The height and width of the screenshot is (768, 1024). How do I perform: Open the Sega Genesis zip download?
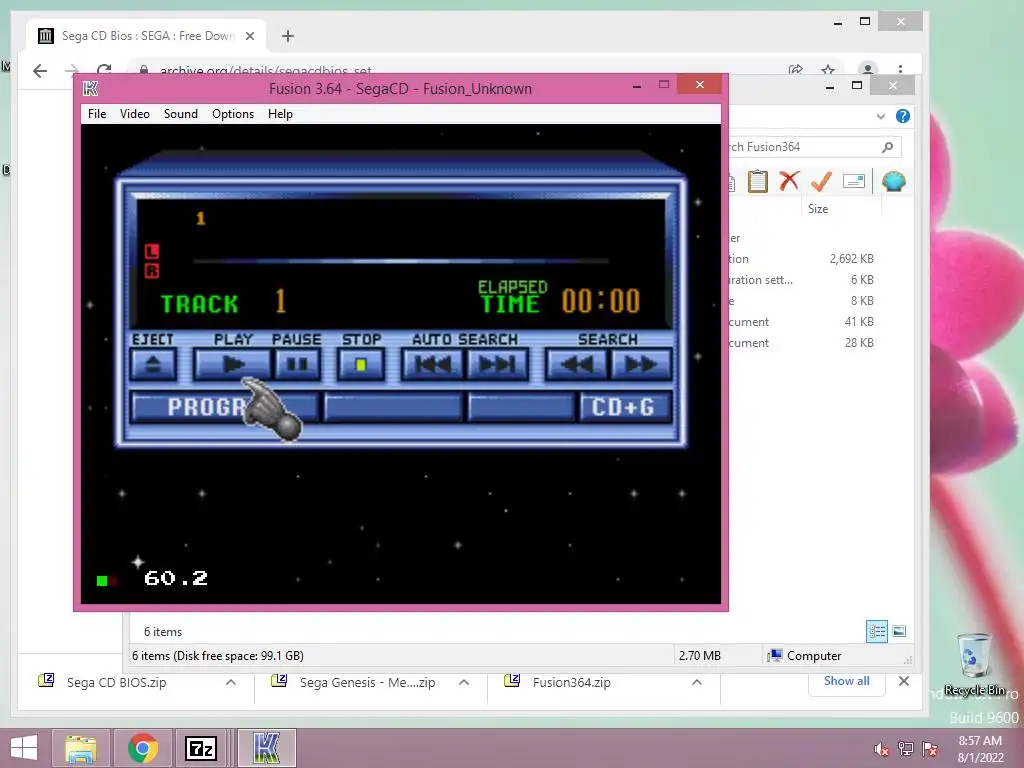coord(368,682)
